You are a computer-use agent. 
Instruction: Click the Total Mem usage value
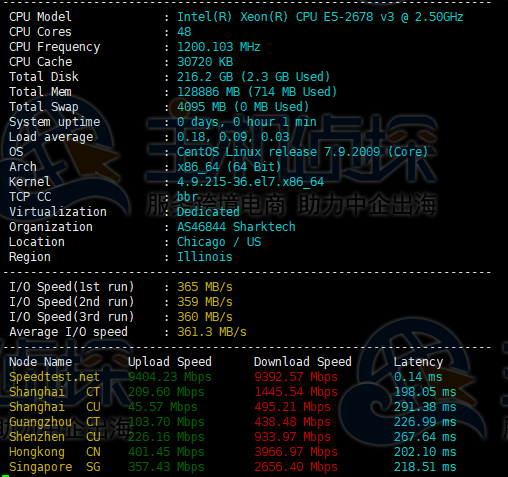(257, 92)
